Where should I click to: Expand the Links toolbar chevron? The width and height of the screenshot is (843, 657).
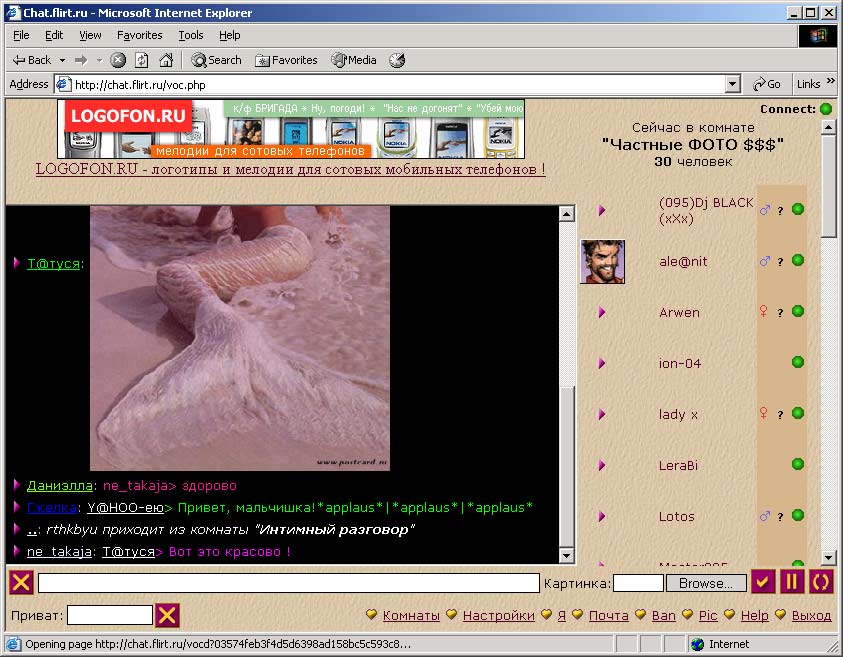click(x=831, y=81)
